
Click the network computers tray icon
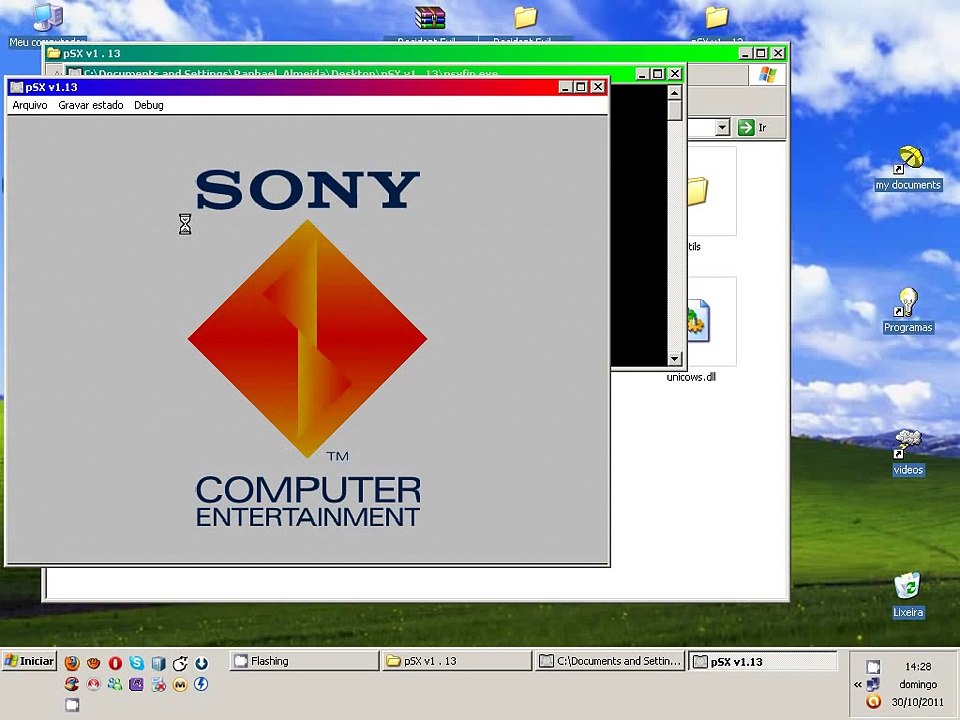coord(874,684)
